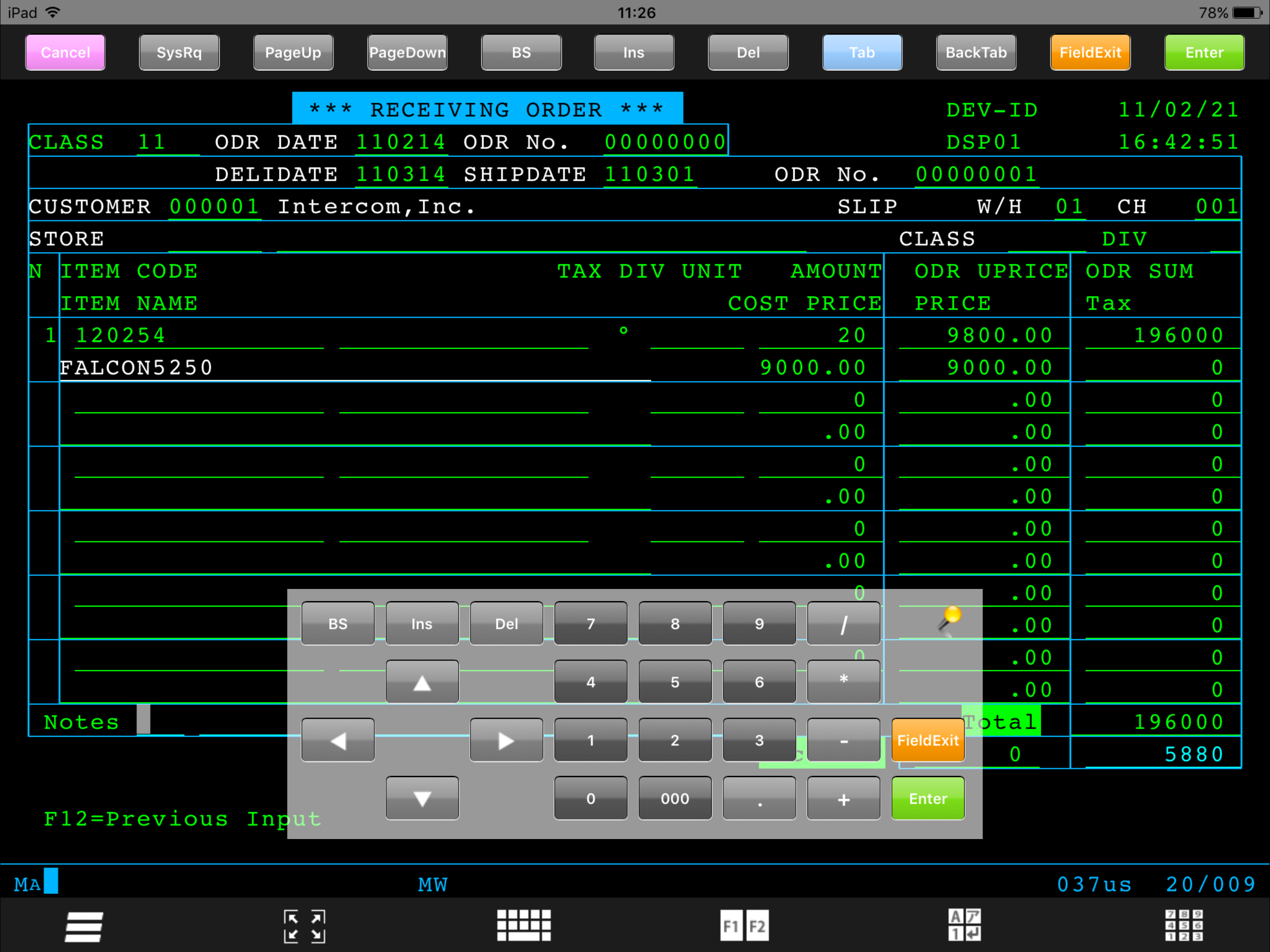This screenshot has height=952, width=1270.
Task: Tap the pink Cancel button
Action: tap(66, 52)
